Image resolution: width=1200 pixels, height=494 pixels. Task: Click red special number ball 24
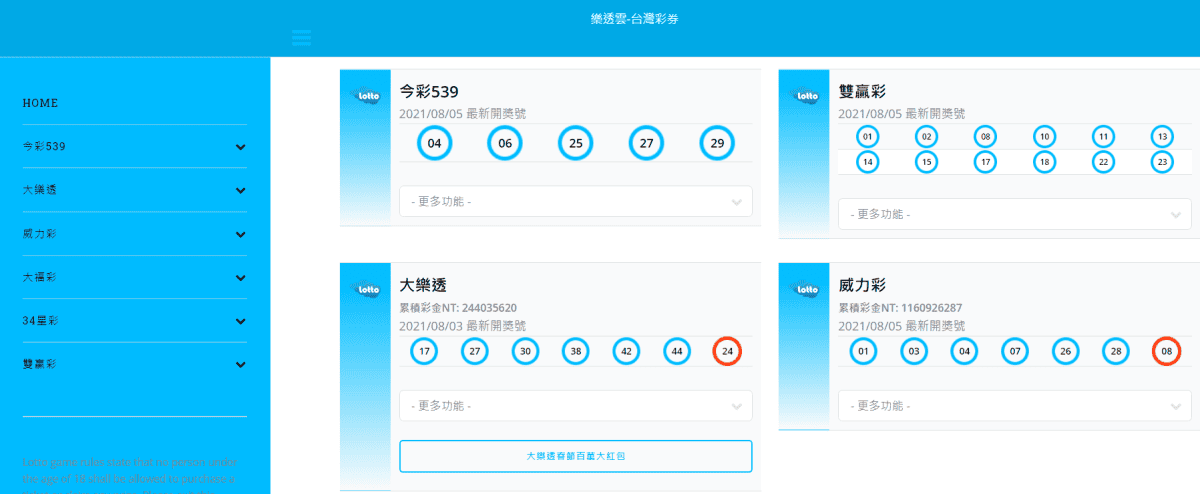[727, 352]
